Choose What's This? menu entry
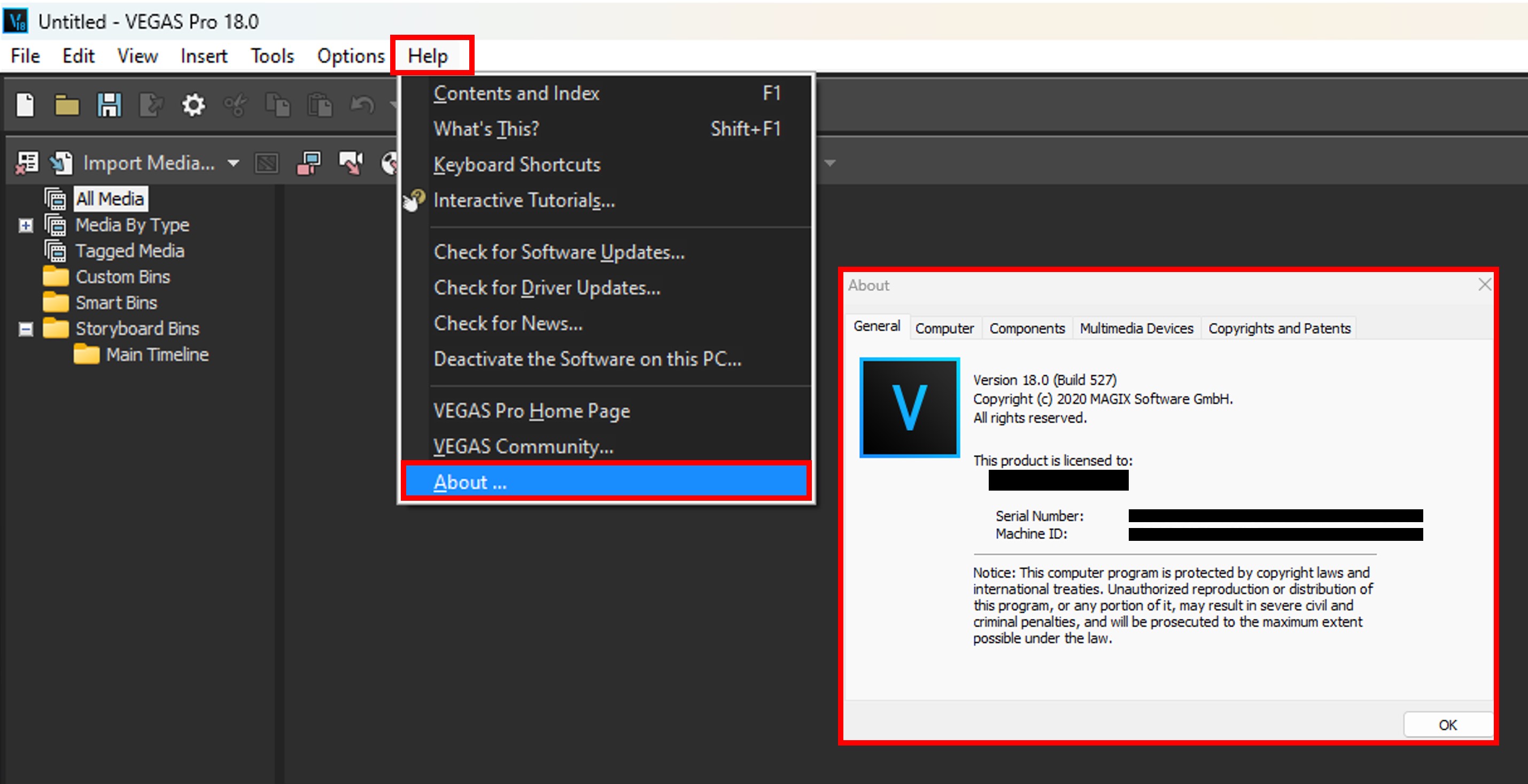This screenshot has height=784, width=1528. 606,129
